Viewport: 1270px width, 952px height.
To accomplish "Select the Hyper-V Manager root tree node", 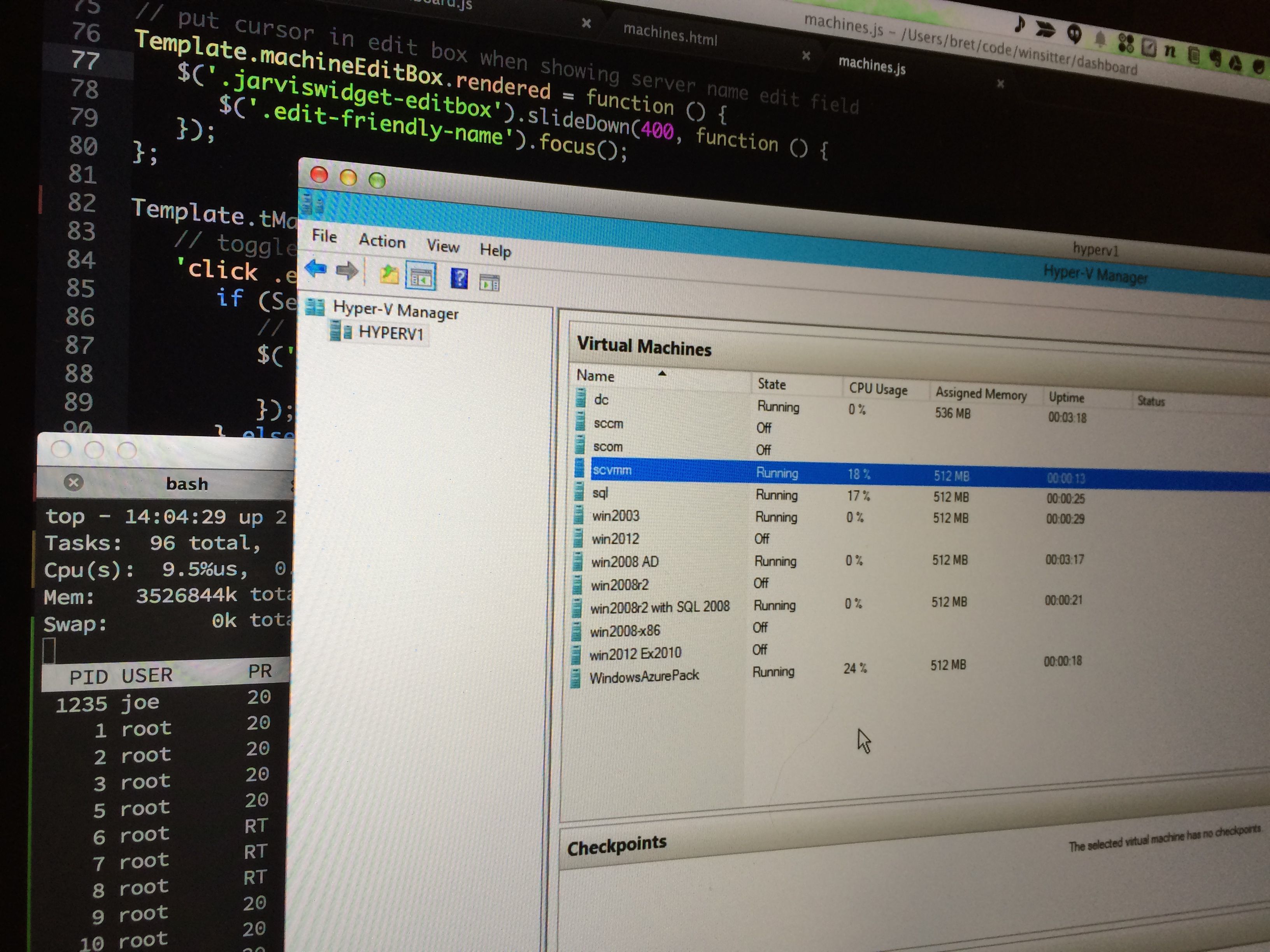I will click(x=396, y=310).
